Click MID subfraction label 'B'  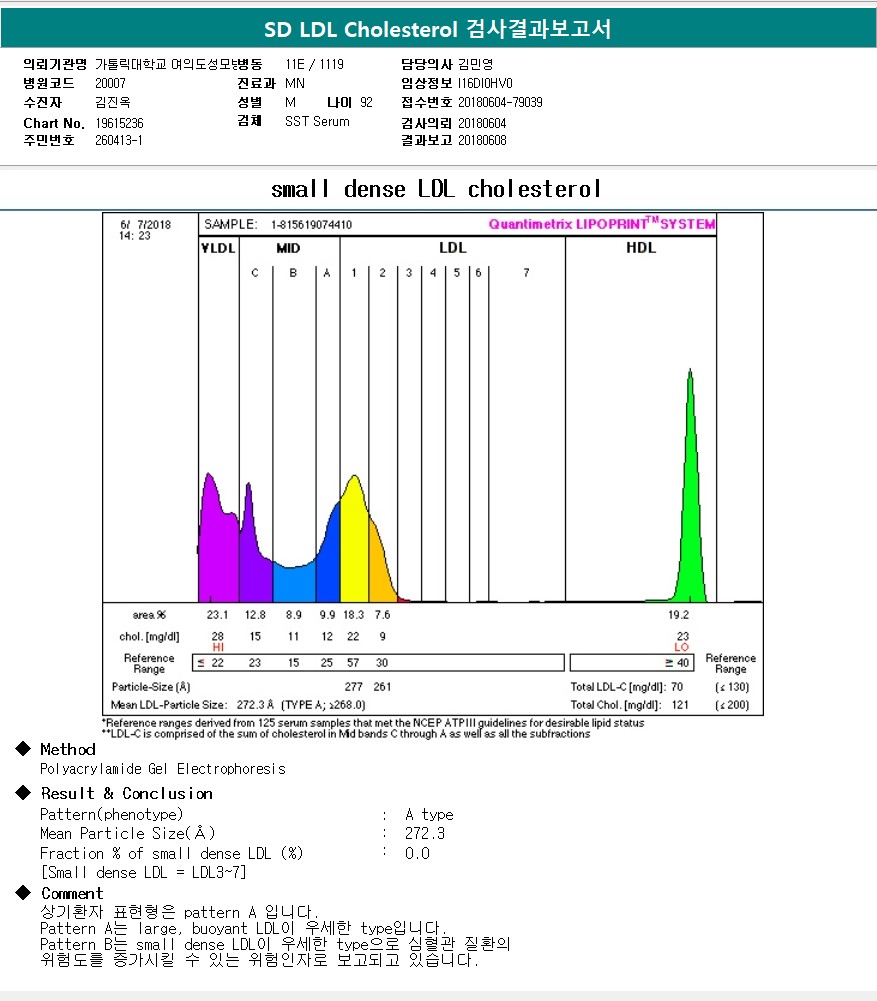pyautogui.click(x=293, y=273)
